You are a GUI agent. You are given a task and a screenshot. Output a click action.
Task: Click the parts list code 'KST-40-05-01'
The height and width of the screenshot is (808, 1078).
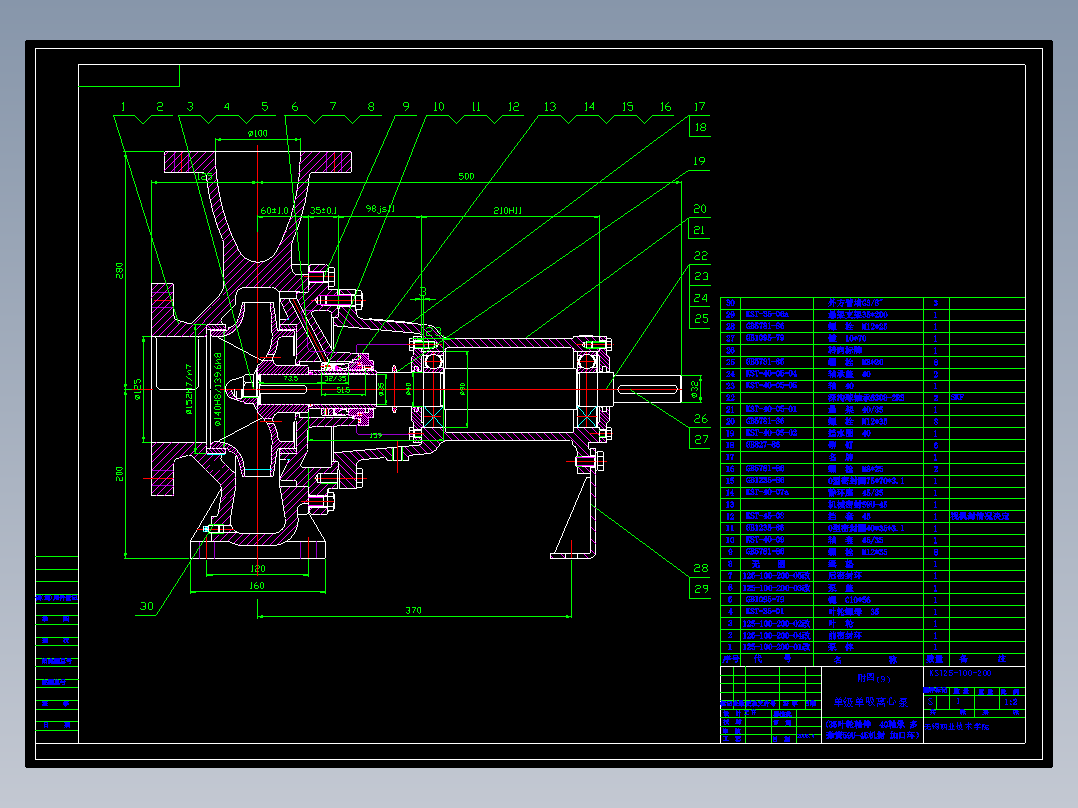point(771,409)
